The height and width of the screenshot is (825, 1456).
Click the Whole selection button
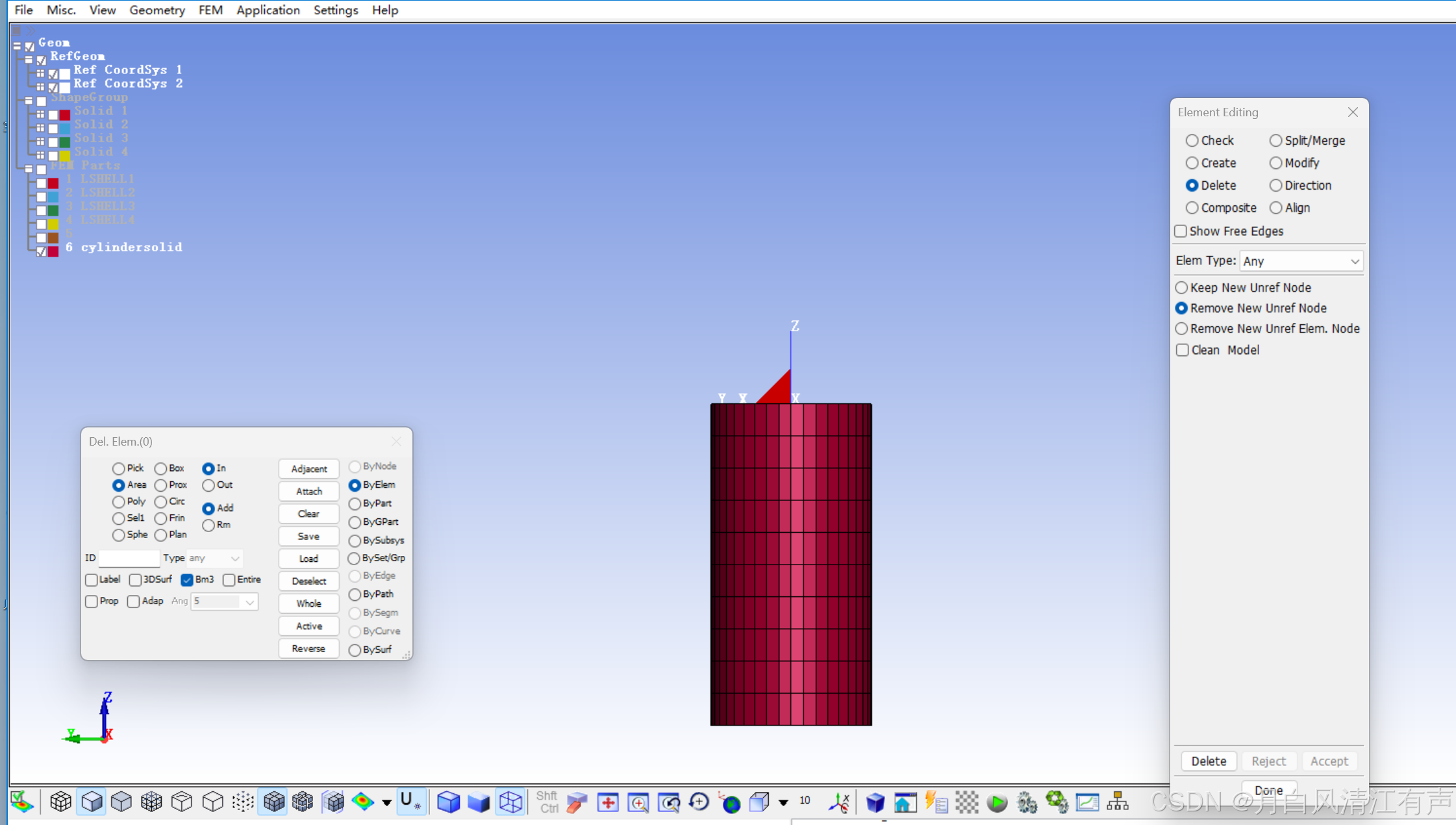(308, 603)
